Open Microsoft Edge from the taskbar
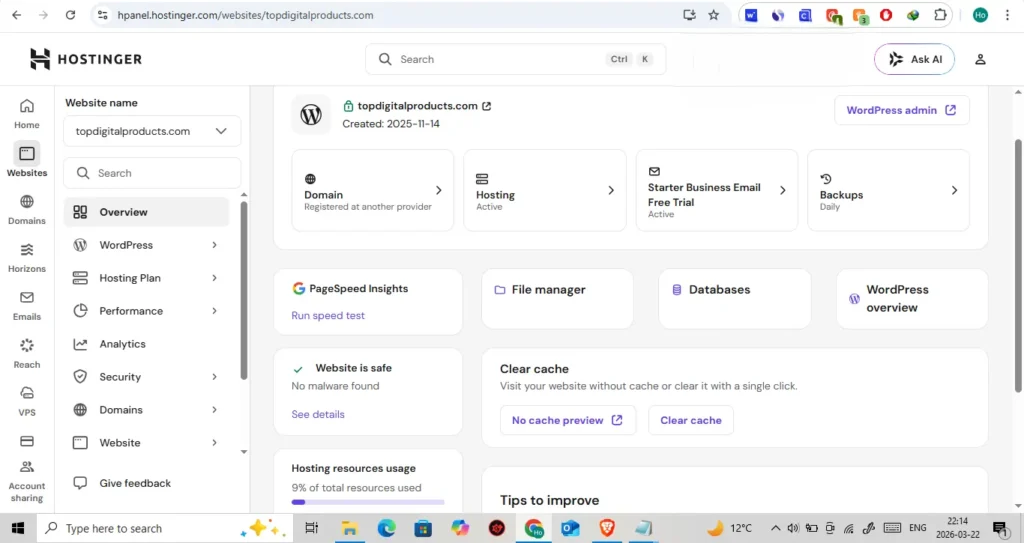The image size is (1024, 543). coord(386,528)
